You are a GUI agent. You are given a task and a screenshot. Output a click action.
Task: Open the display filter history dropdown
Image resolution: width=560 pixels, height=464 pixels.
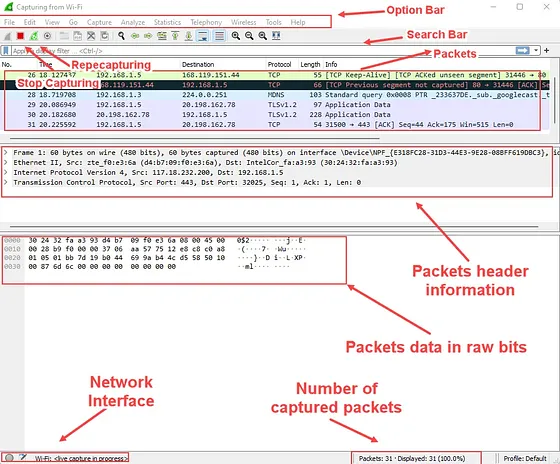[536, 50]
